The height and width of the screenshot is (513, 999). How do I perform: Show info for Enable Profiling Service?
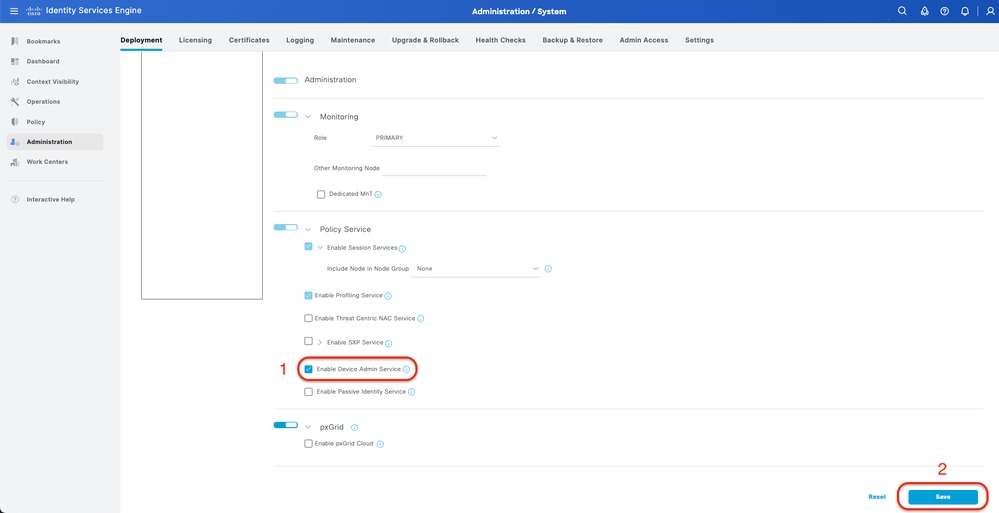388,296
